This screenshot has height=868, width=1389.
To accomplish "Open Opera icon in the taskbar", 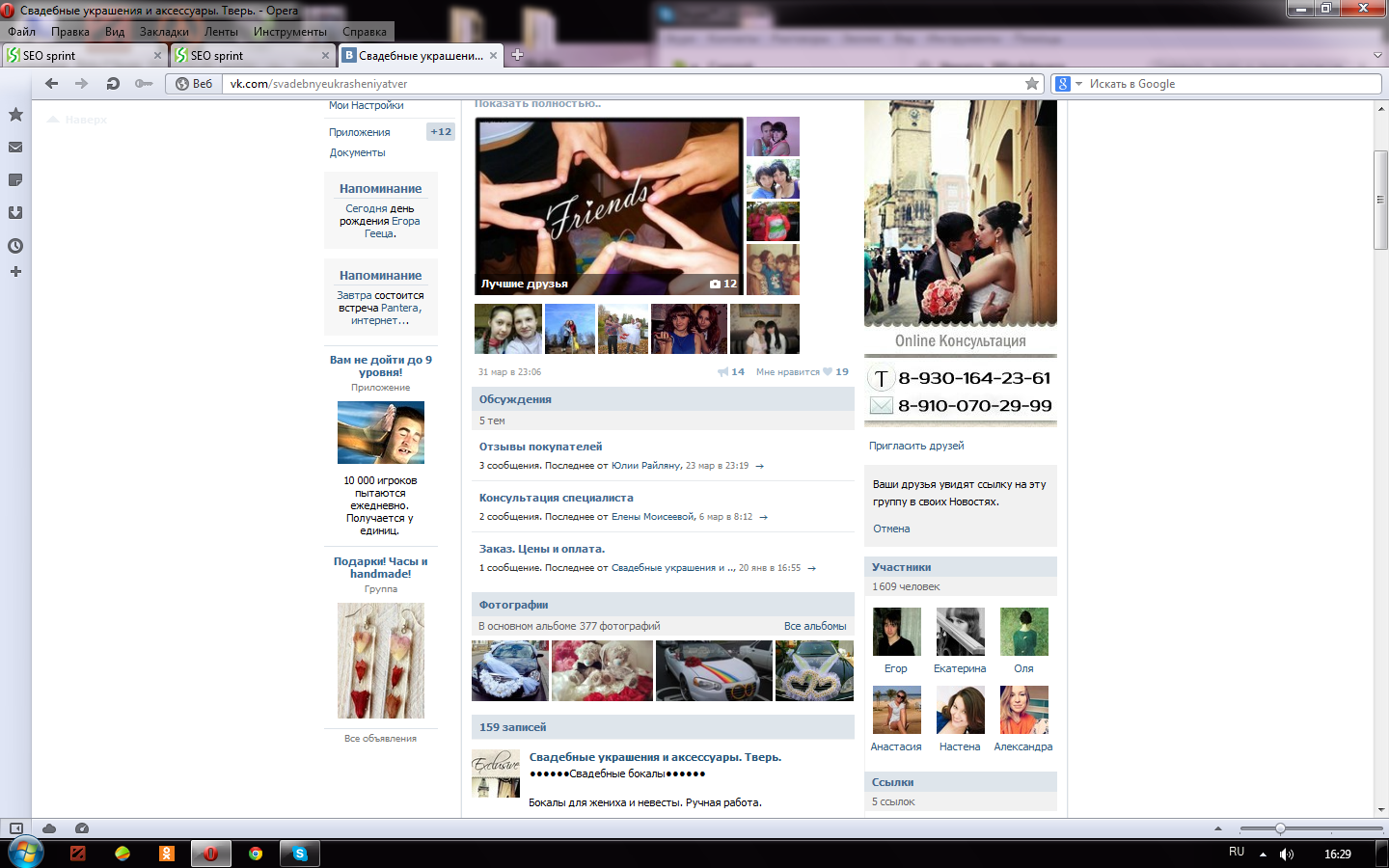I will [x=210, y=854].
